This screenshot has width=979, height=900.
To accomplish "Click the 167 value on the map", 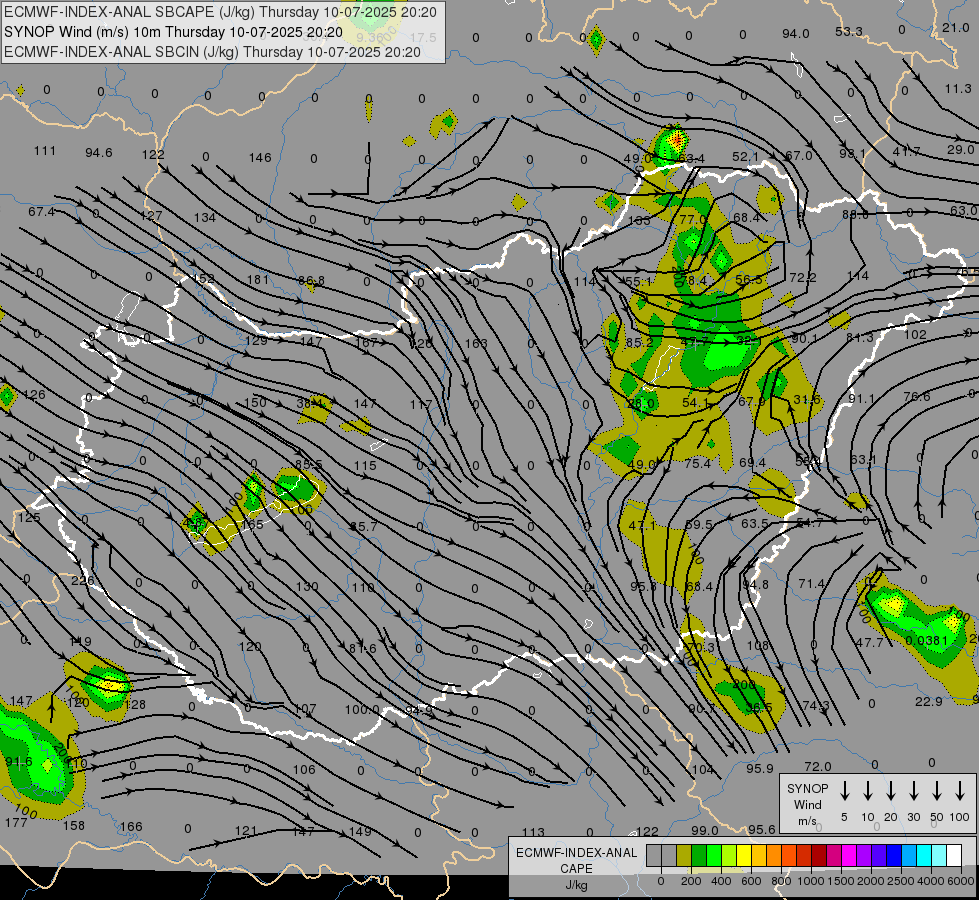I will click(x=366, y=342).
